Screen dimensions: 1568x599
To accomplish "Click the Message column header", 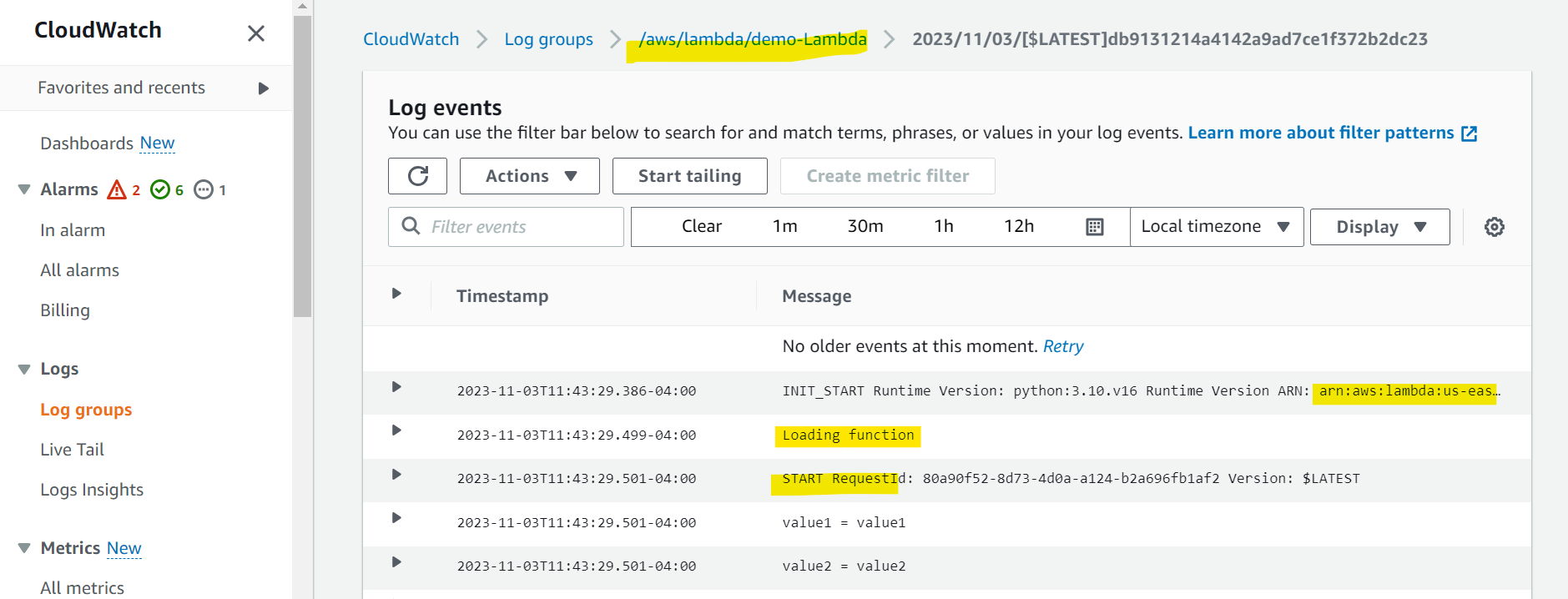I will tap(817, 296).
